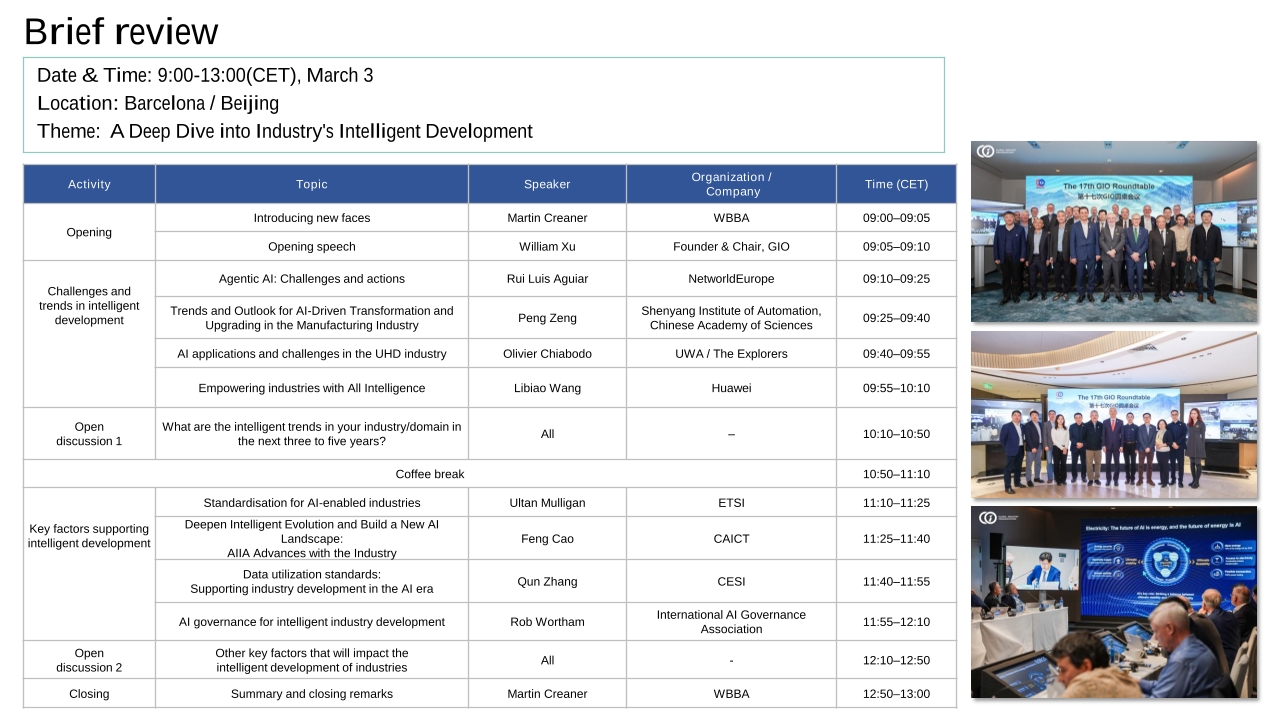Select the "09:25–09:40" time cell
This screenshot has height=720, width=1280.
tap(896, 318)
